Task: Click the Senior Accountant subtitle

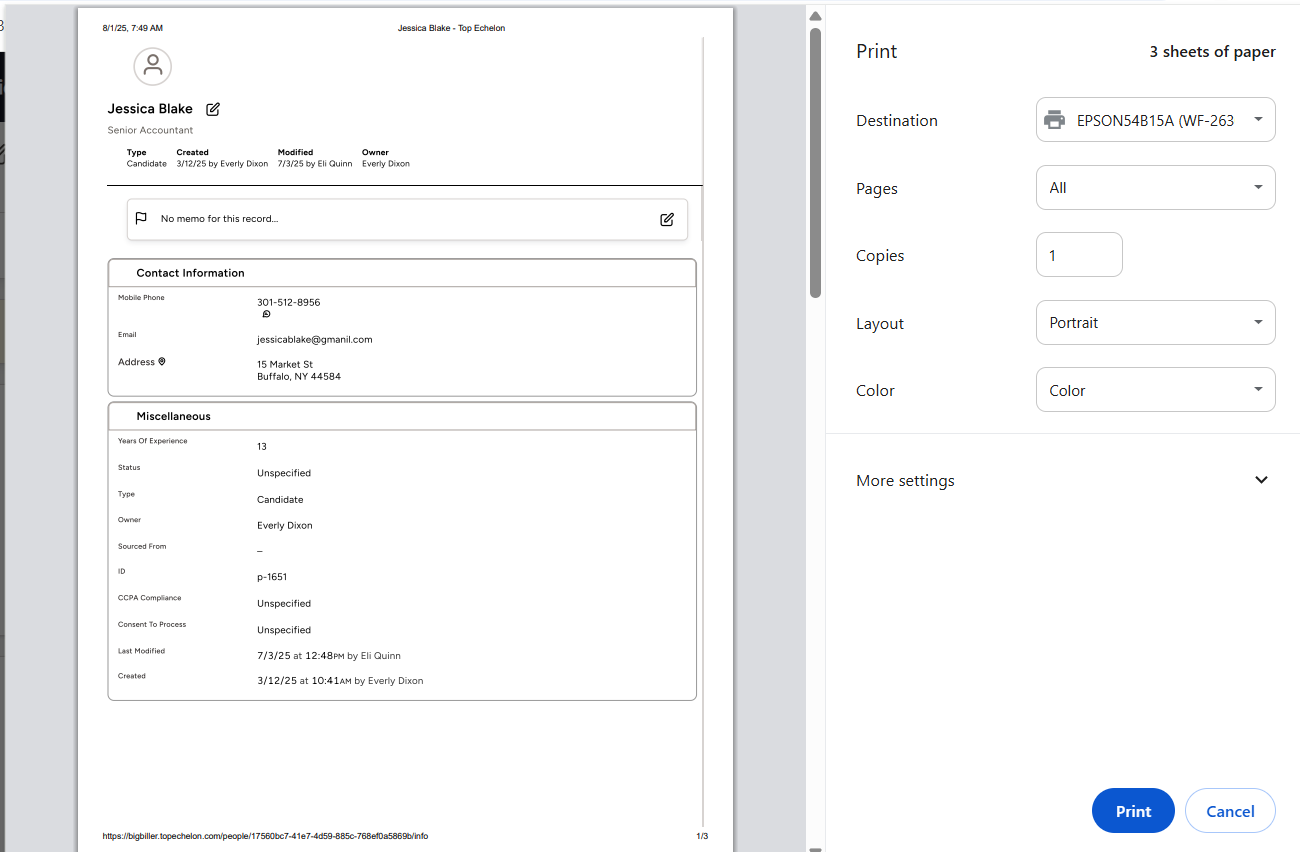Action: pyautogui.click(x=150, y=130)
